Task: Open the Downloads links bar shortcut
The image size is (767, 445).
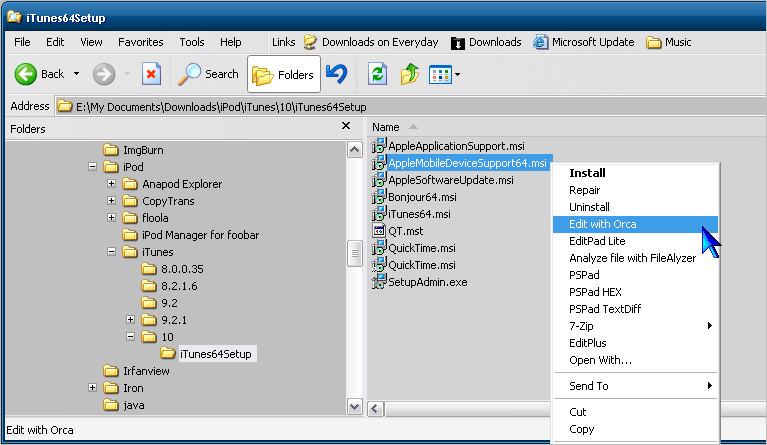Action: click(486, 43)
